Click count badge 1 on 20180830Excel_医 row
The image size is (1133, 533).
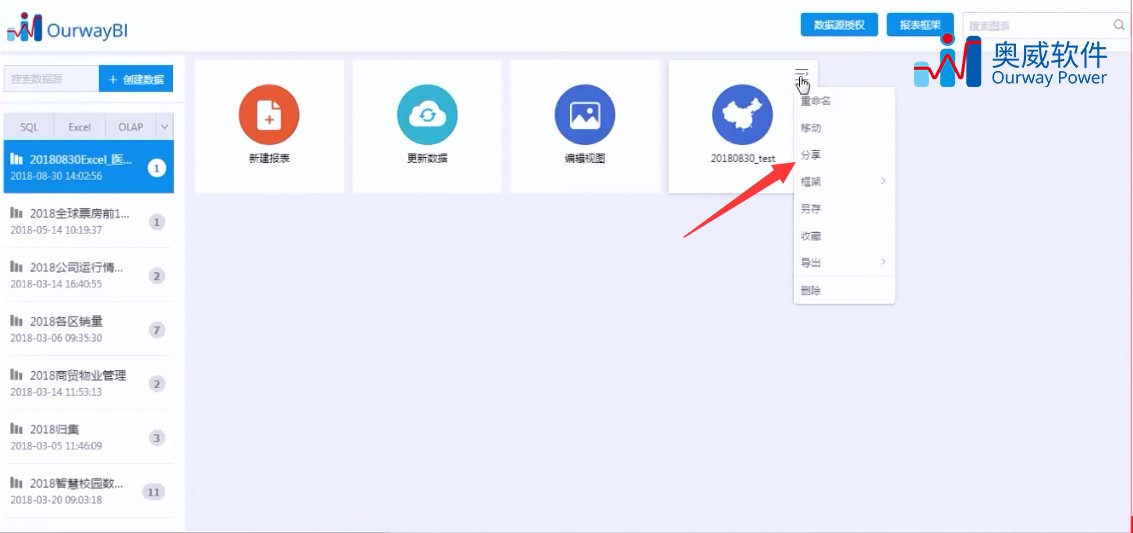coord(157,168)
